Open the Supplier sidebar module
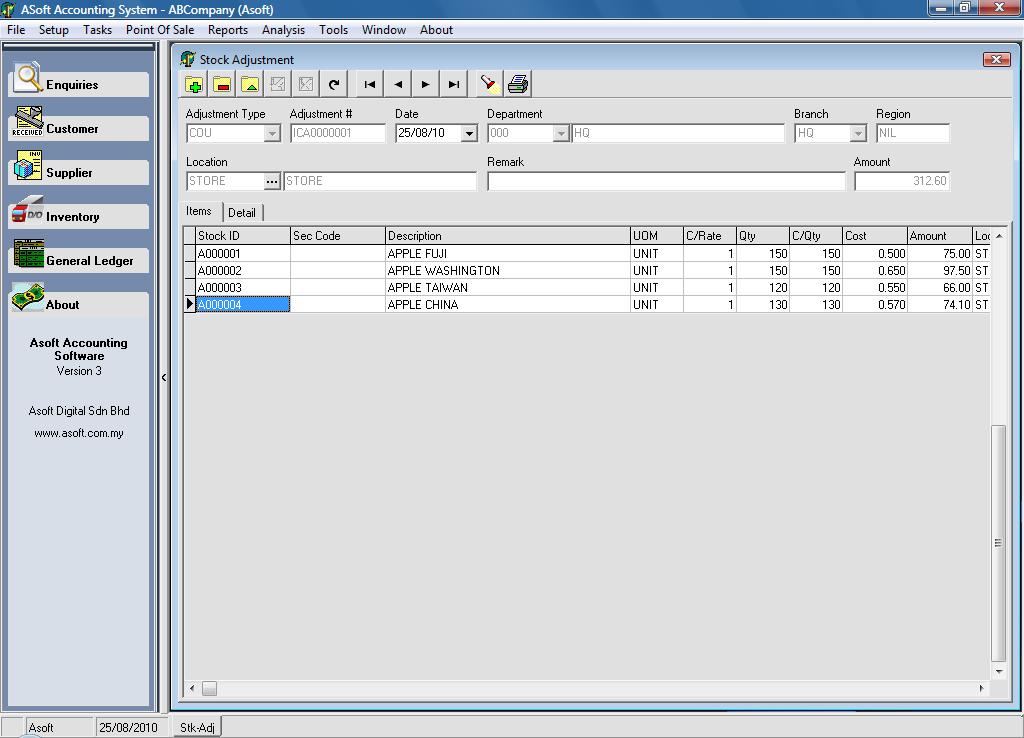Screen dimensions: 1024x738 tap(78, 172)
